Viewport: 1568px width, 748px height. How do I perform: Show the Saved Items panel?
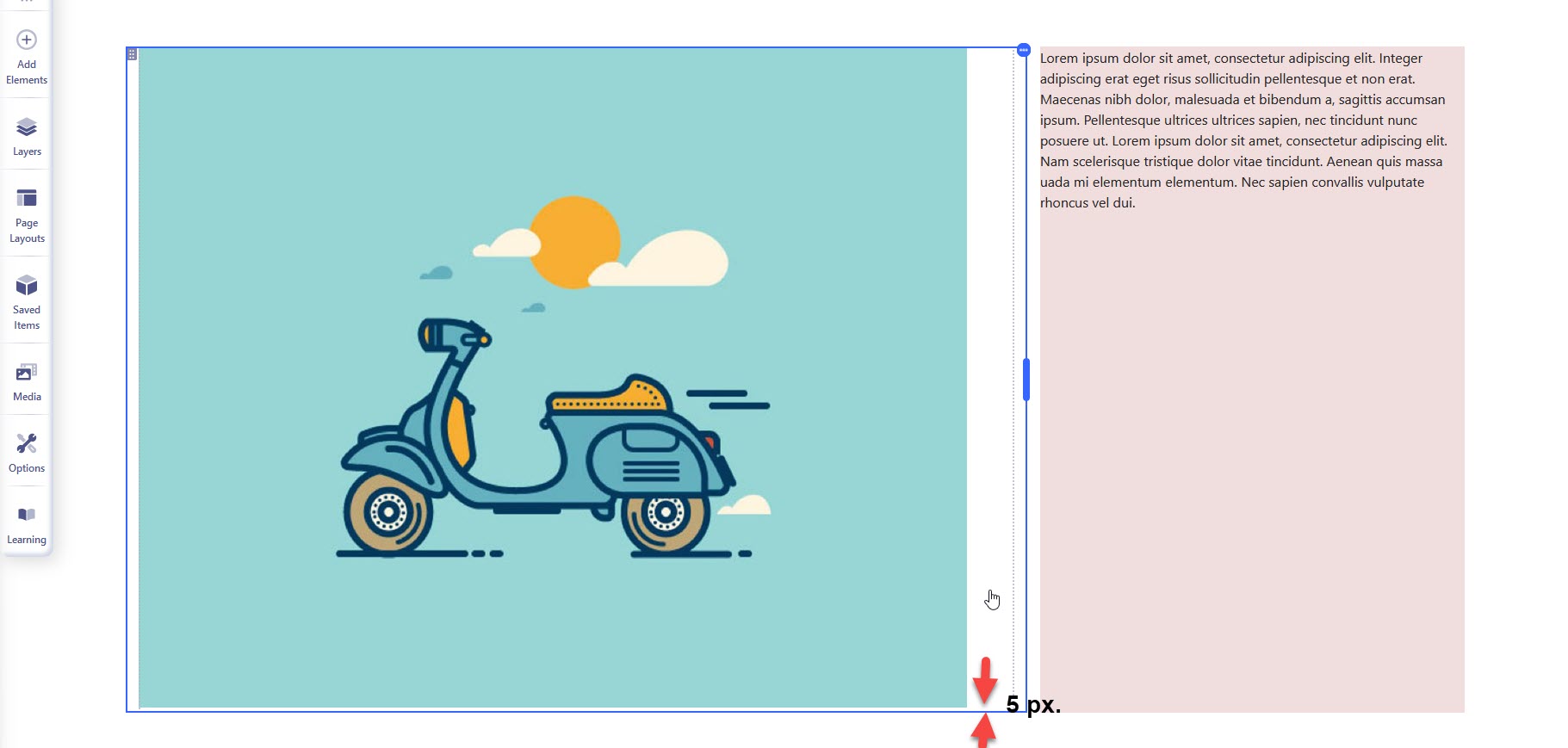pyautogui.click(x=27, y=302)
